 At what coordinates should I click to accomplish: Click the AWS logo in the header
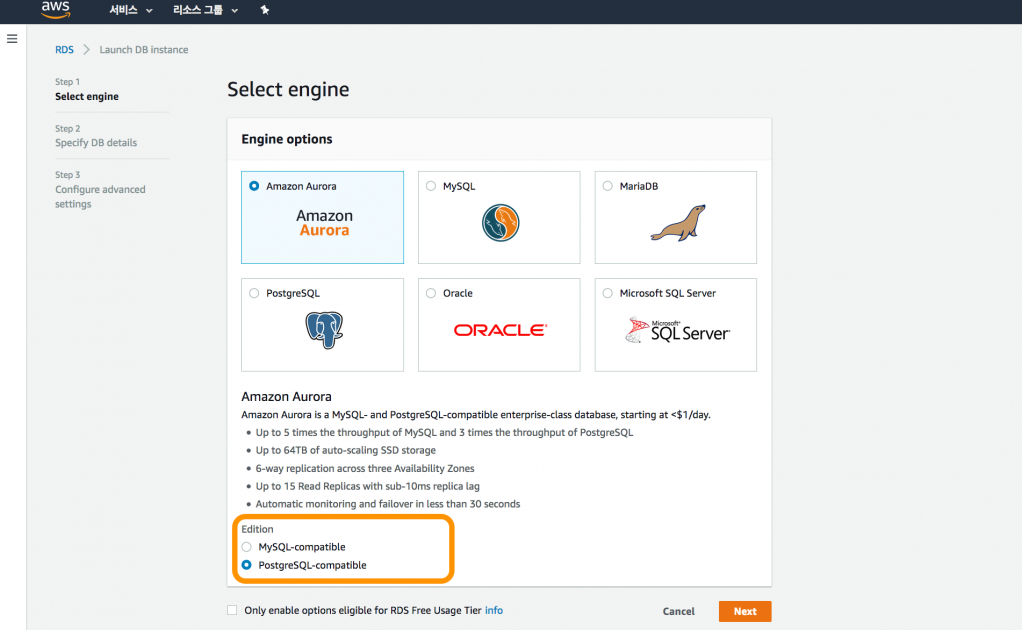click(55, 10)
